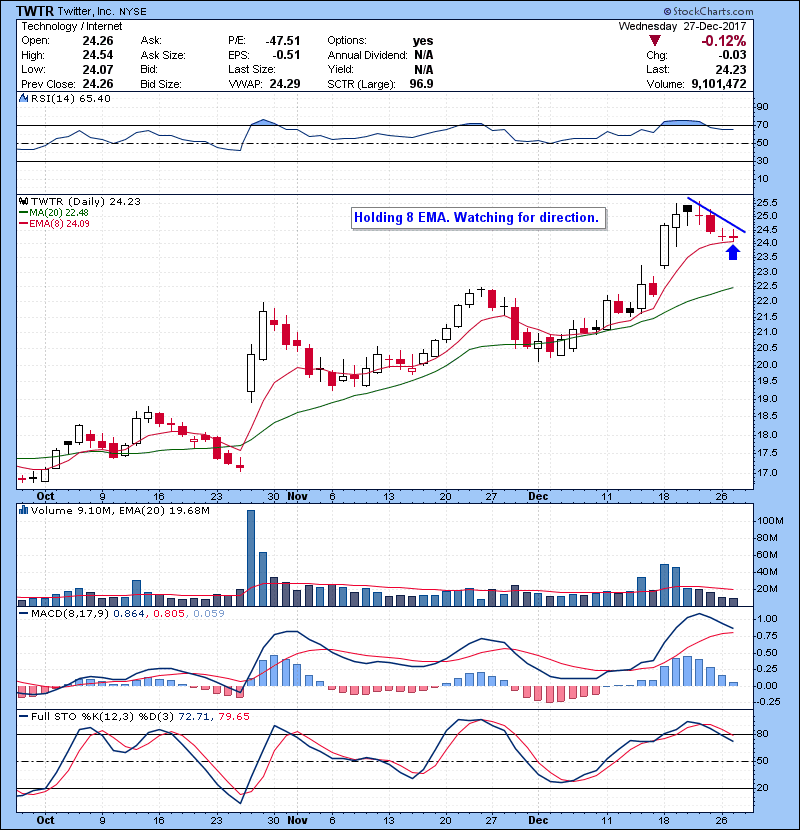This screenshot has width=800, height=830.
Task: Click the Open value 24.26
Action: (98, 41)
